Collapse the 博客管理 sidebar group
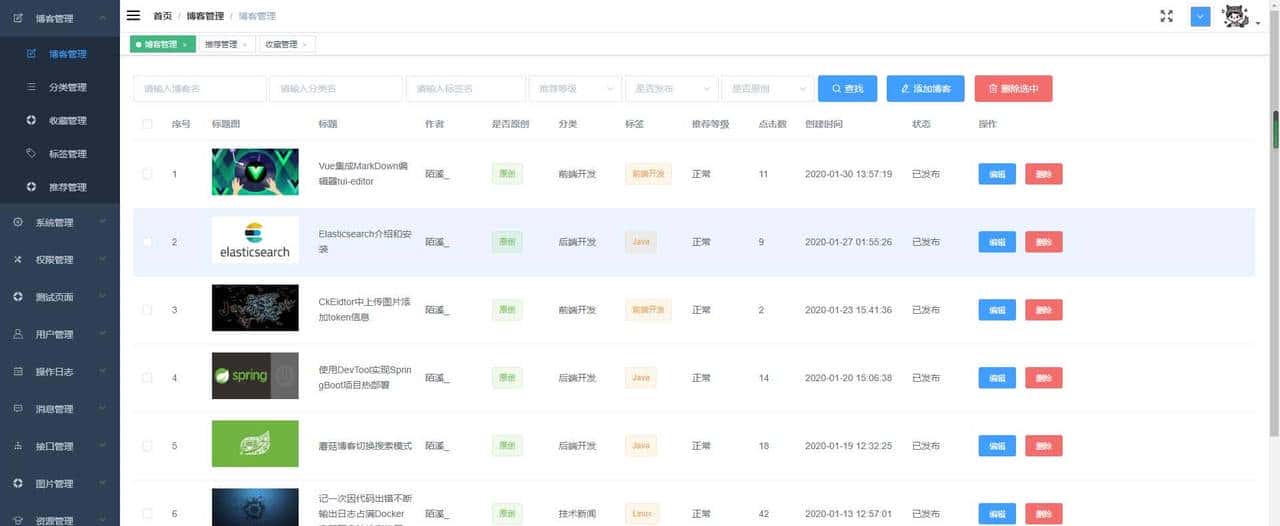Viewport: 1280px width, 526px height. point(60,18)
